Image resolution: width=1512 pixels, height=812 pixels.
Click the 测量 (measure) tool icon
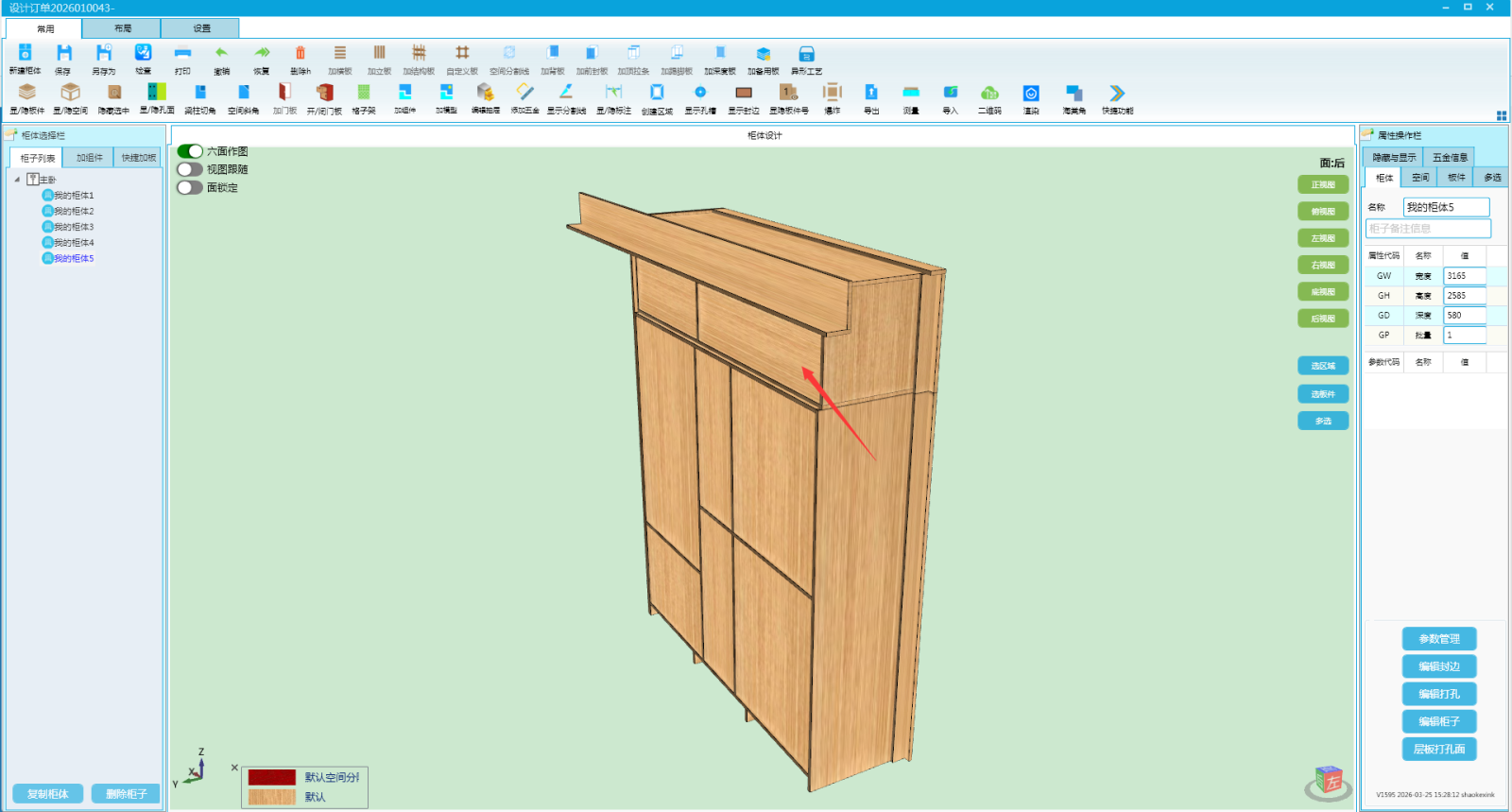911,93
